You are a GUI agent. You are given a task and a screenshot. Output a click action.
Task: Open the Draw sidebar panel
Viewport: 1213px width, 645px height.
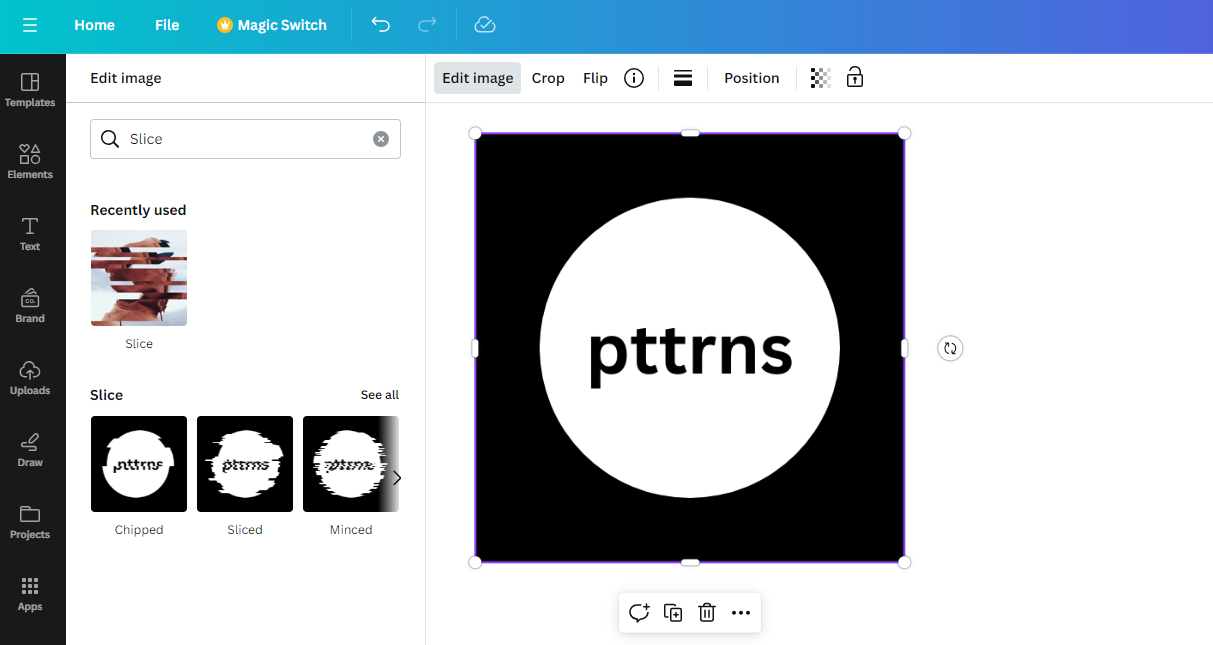tap(30, 450)
